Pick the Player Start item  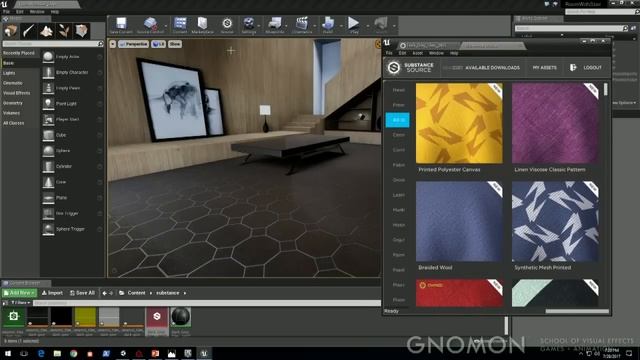pos(72,119)
